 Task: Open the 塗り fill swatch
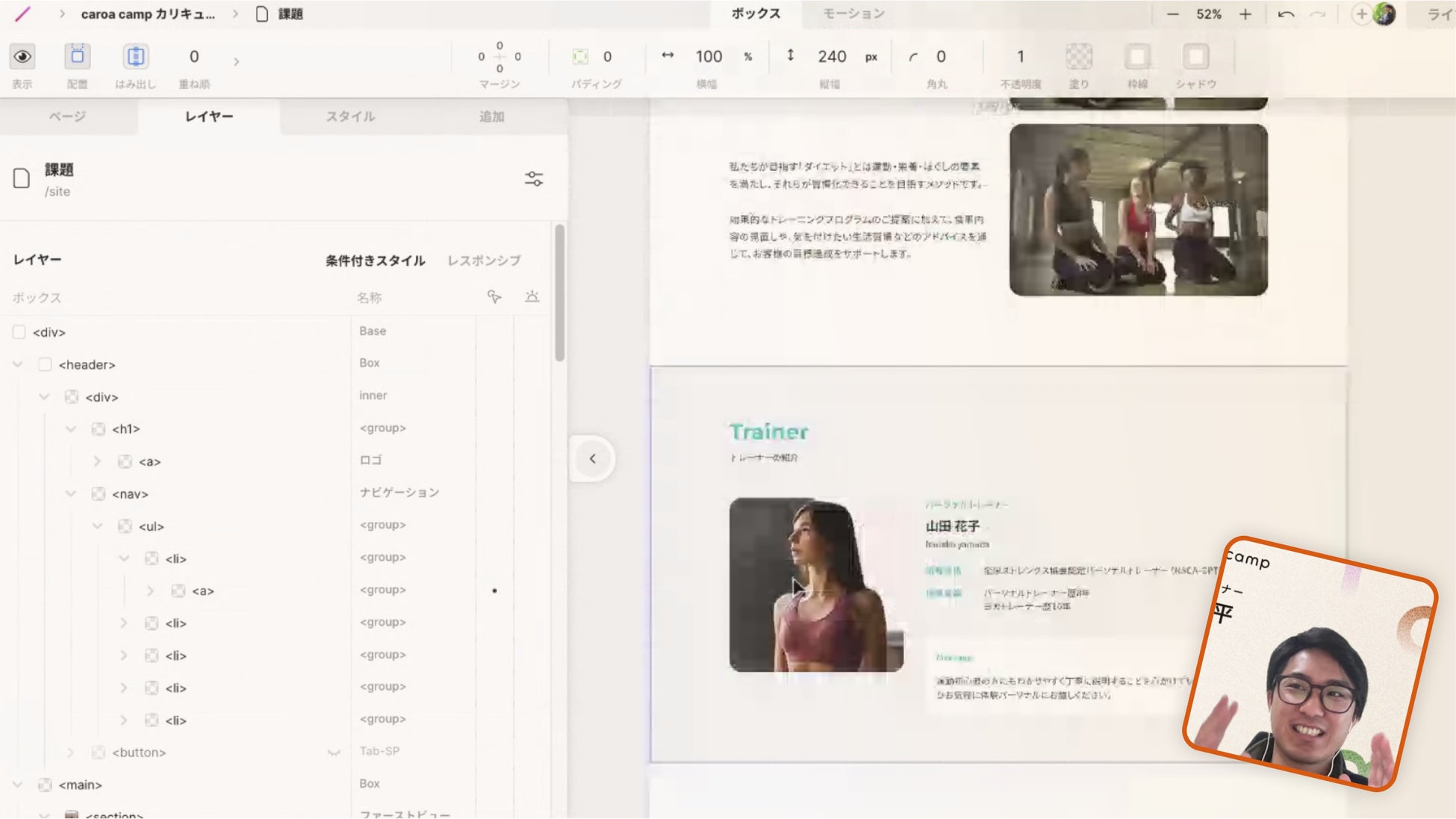coord(1078,57)
